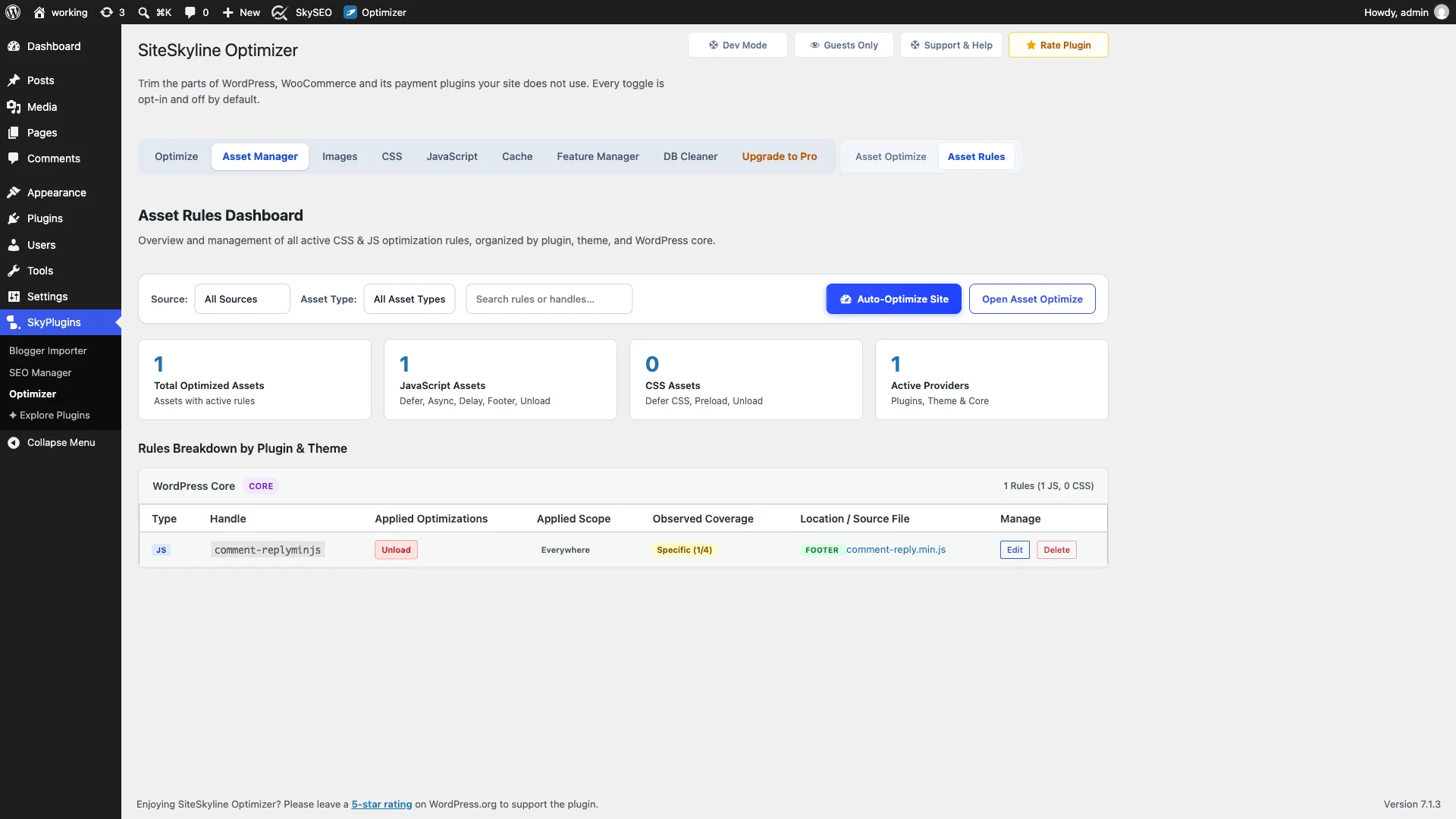
Task: Switch to the Optimize tab
Action: (176, 156)
